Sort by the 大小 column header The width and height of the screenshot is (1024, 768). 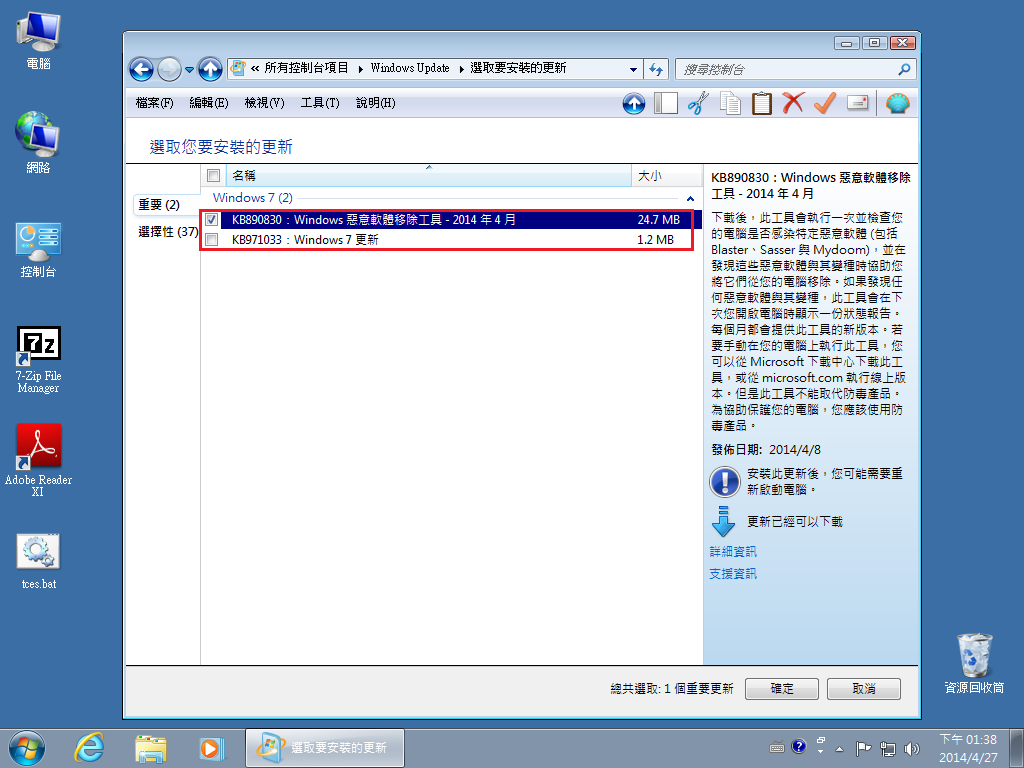665,176
